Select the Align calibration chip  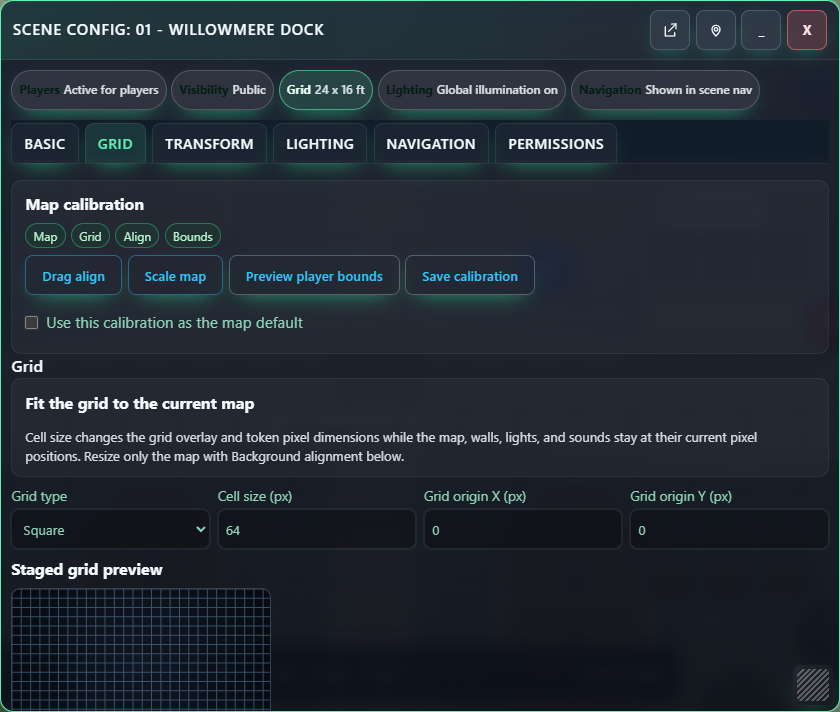coord(137,236)
